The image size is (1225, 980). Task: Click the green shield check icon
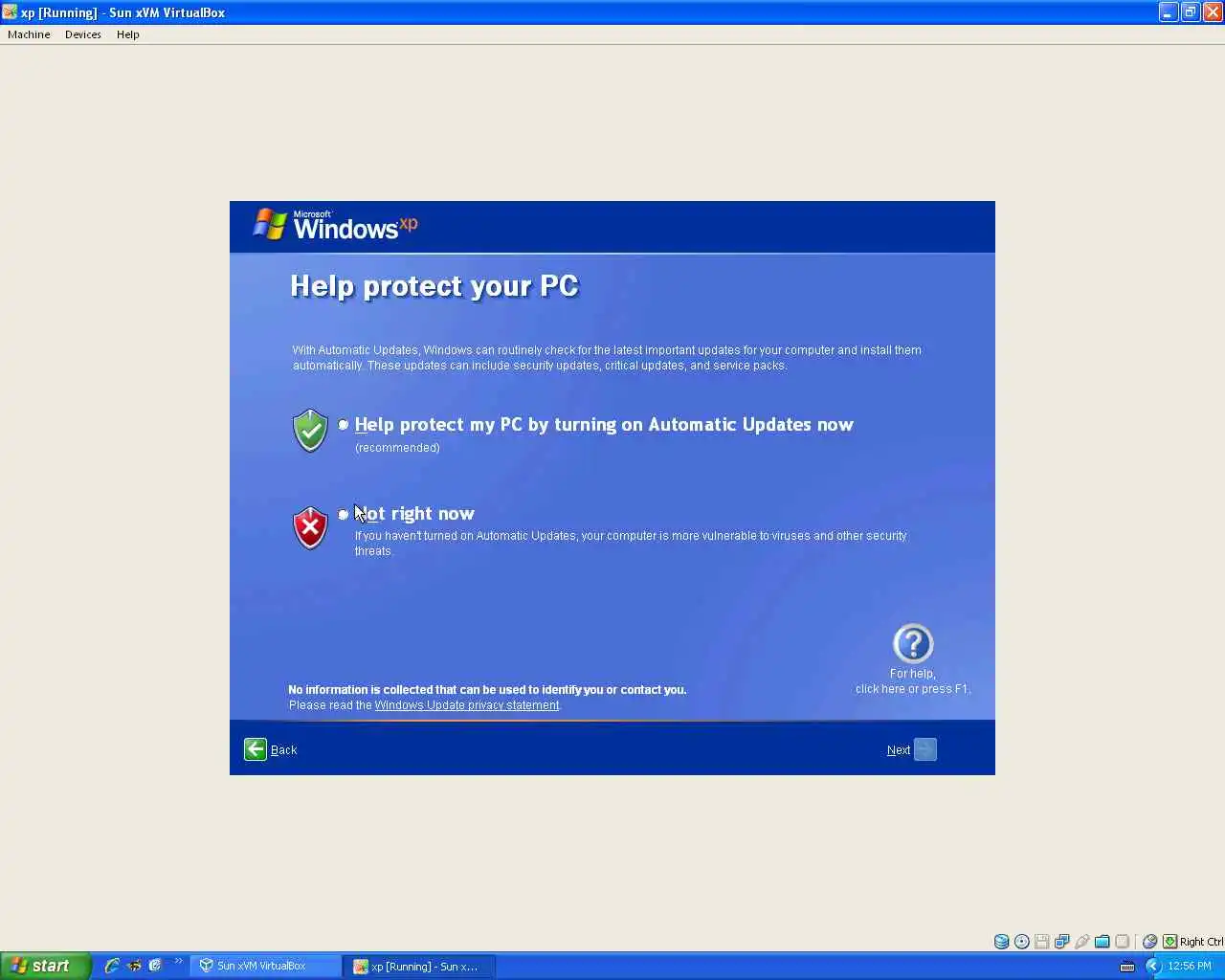[310, 431]
